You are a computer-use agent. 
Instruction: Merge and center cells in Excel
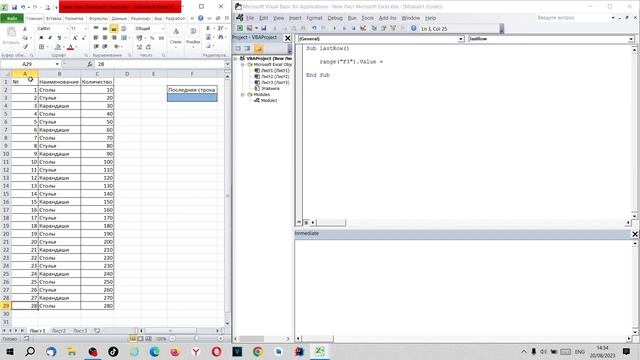coord(124,38)
